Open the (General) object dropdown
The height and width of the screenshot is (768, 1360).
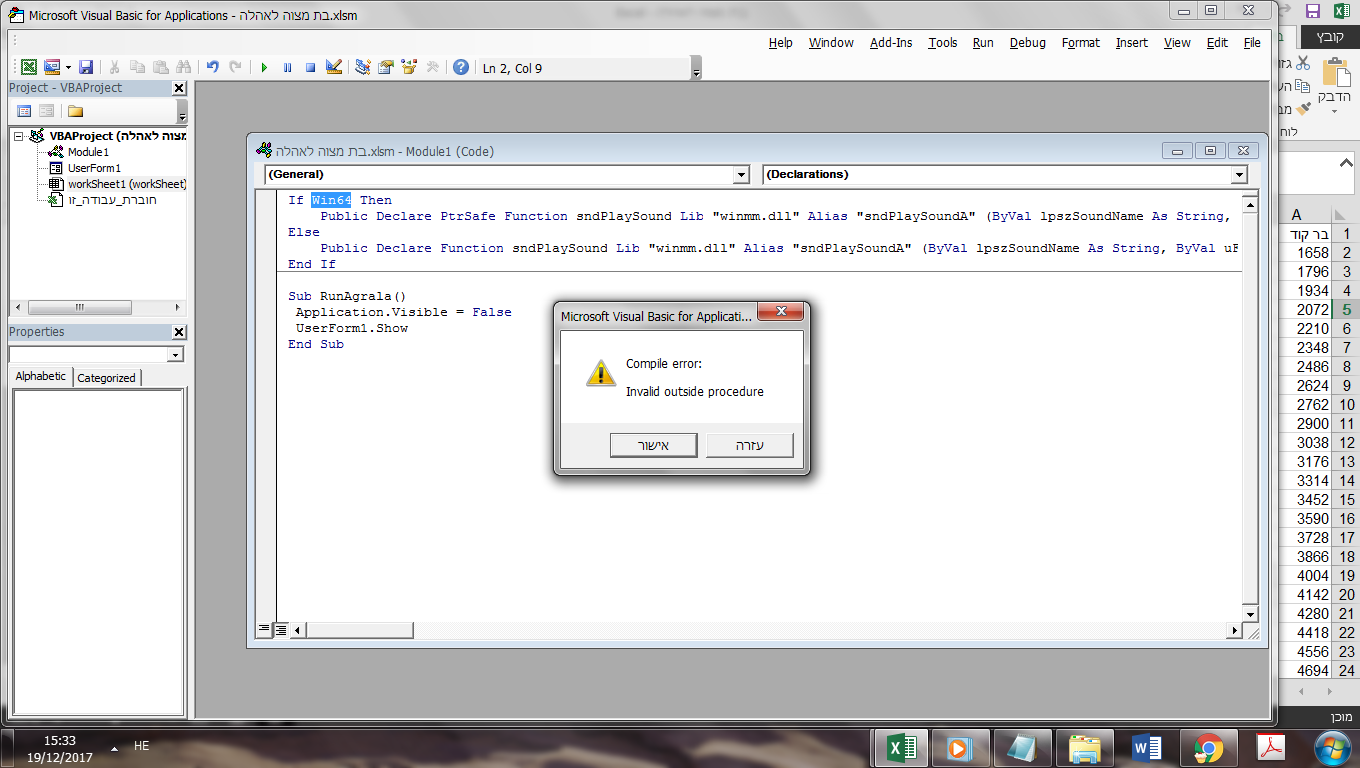coord(741,175)
